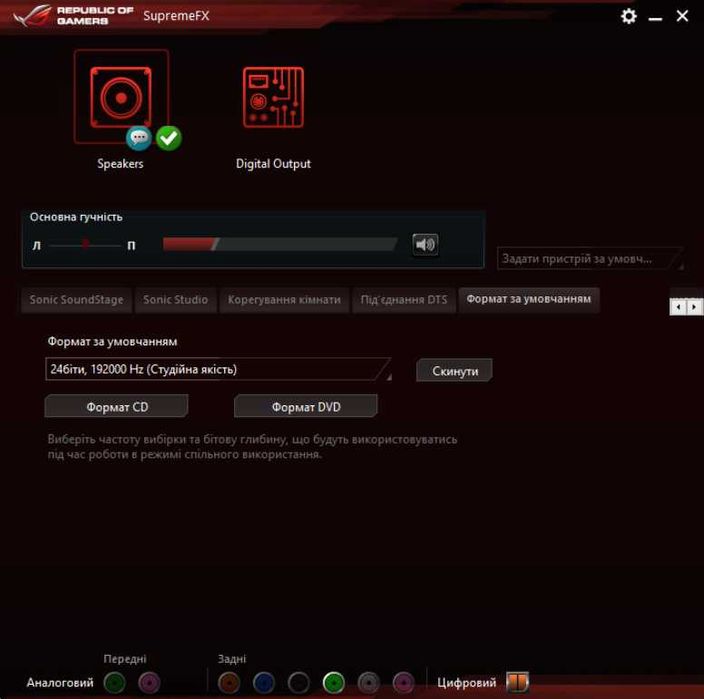Click the Скинути reset button

454,371
